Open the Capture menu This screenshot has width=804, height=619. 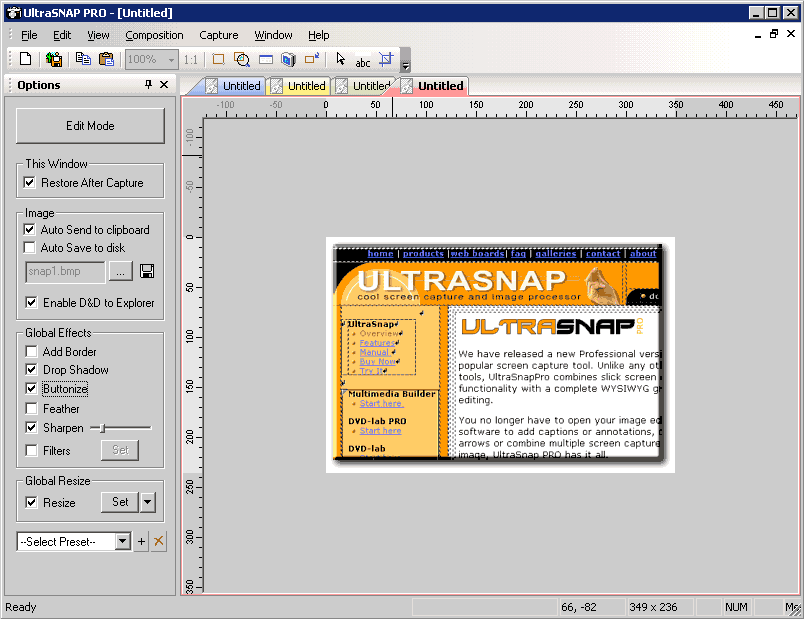click(x=219, y=35)
